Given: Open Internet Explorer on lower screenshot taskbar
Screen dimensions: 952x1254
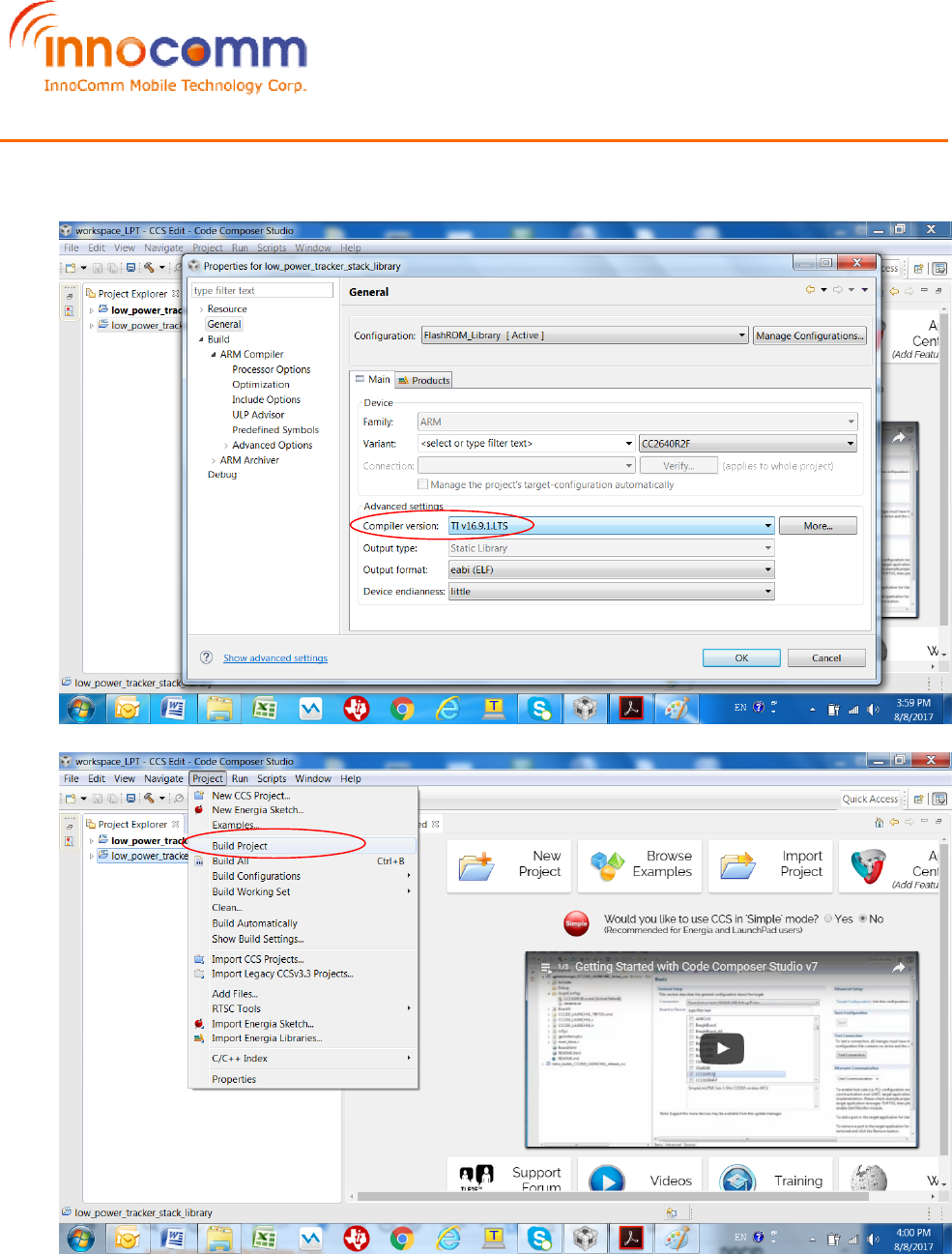Looking at the screenshot, I should 447,1239.
